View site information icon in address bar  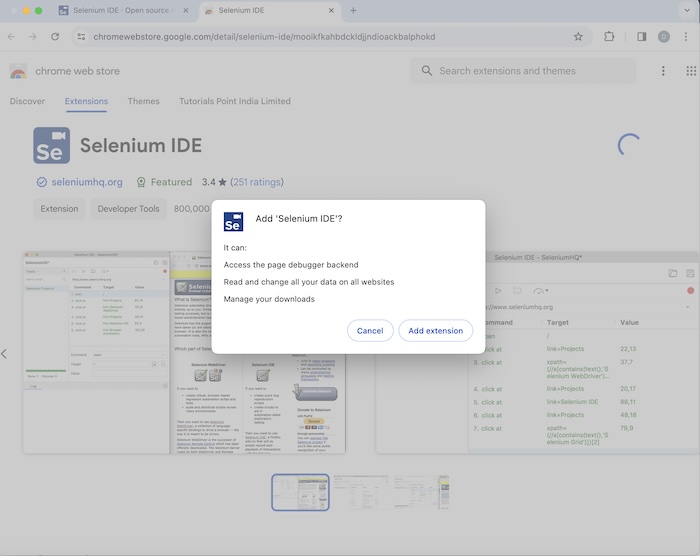[x=81, y=37]
